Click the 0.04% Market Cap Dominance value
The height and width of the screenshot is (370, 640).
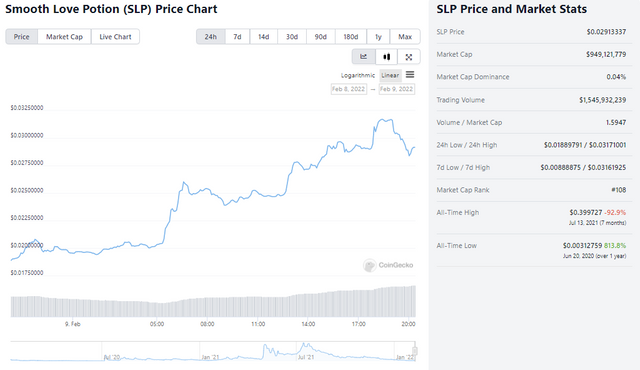(x=616, y=77)
